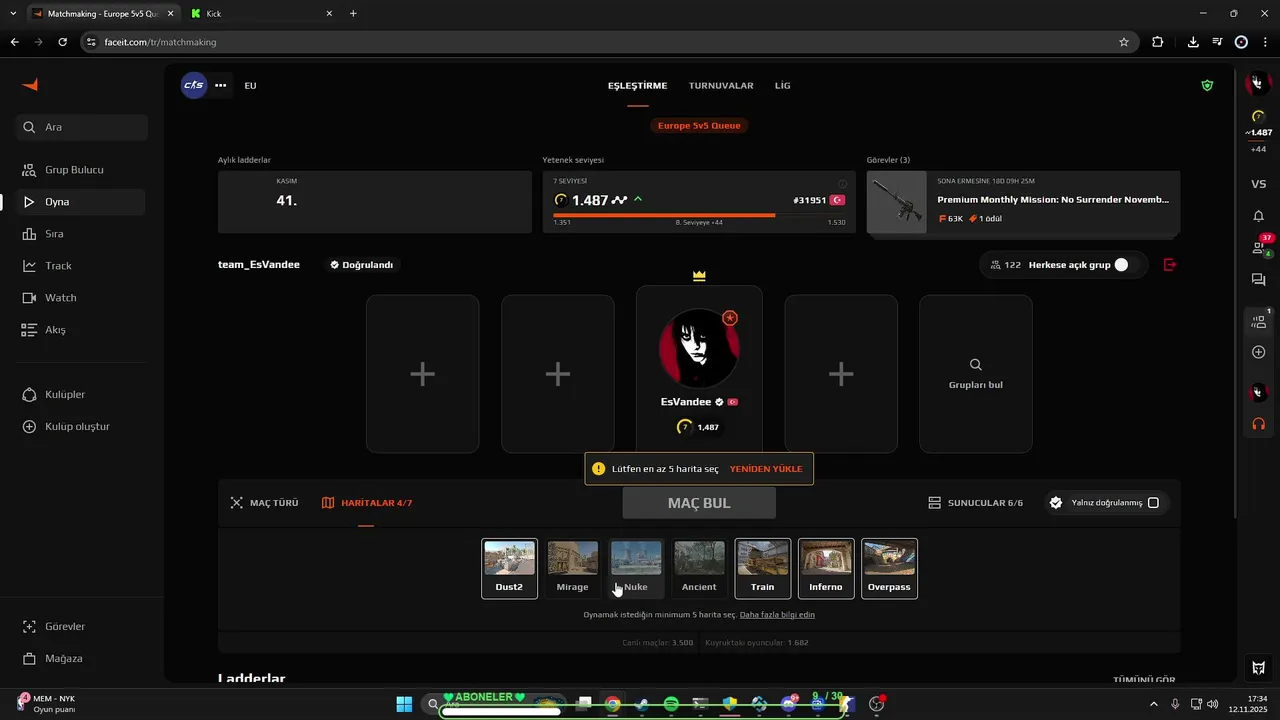Open the notifications bell
The height and width of the screenshot is (720, 1280).
tap(1259, 216)
